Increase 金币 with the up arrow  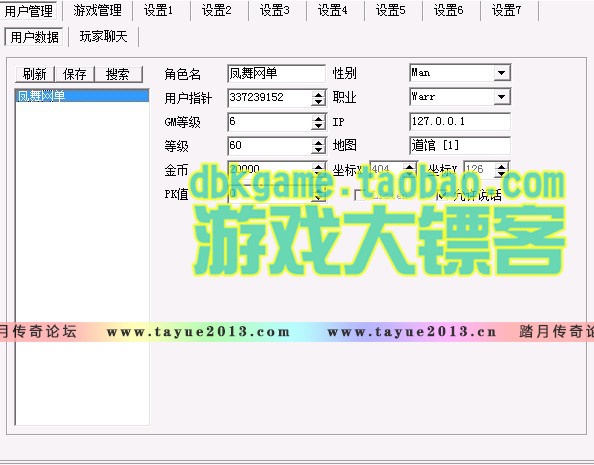pos(319,166)
